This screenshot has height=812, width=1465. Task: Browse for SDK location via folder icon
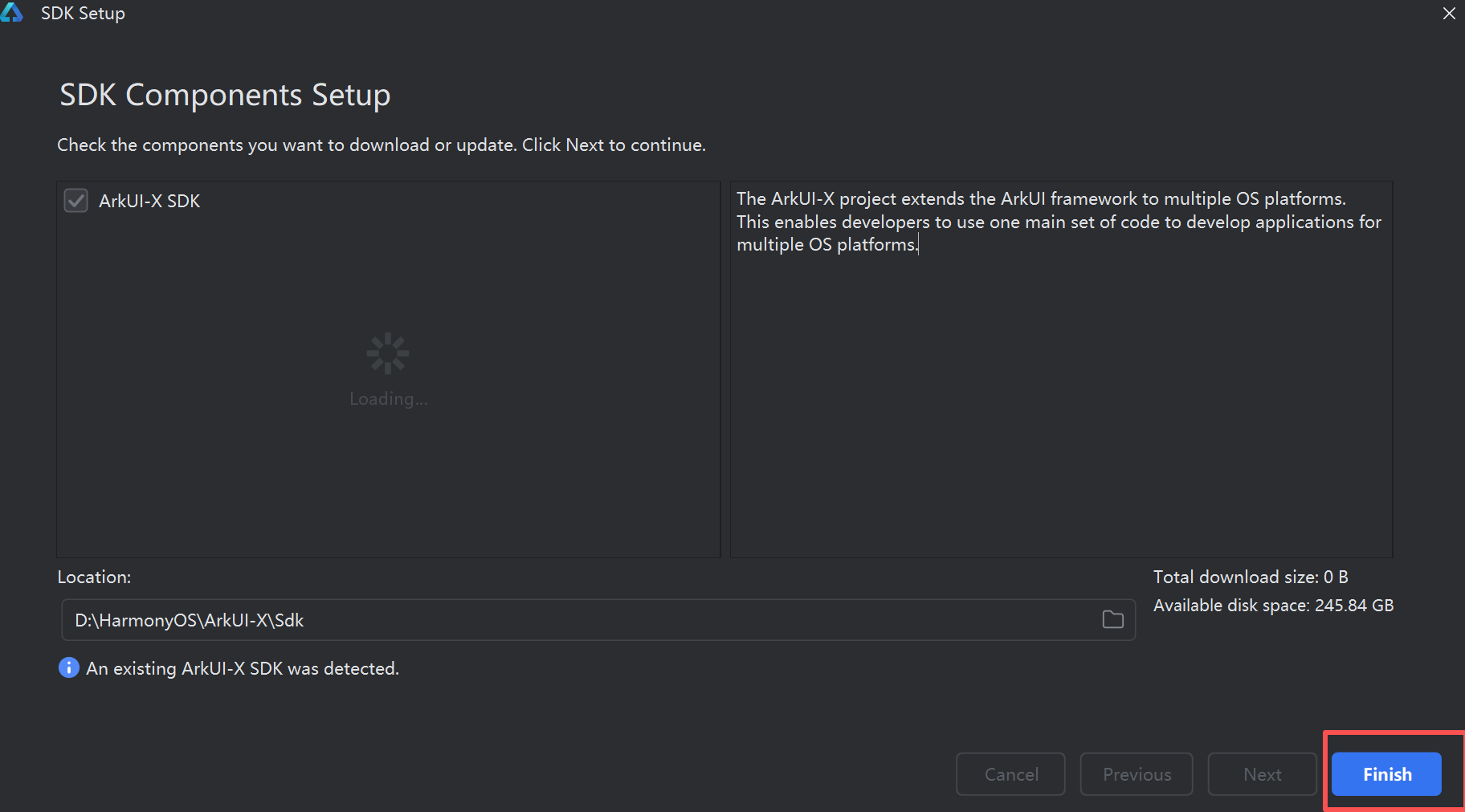click(x=1112, y=620)
